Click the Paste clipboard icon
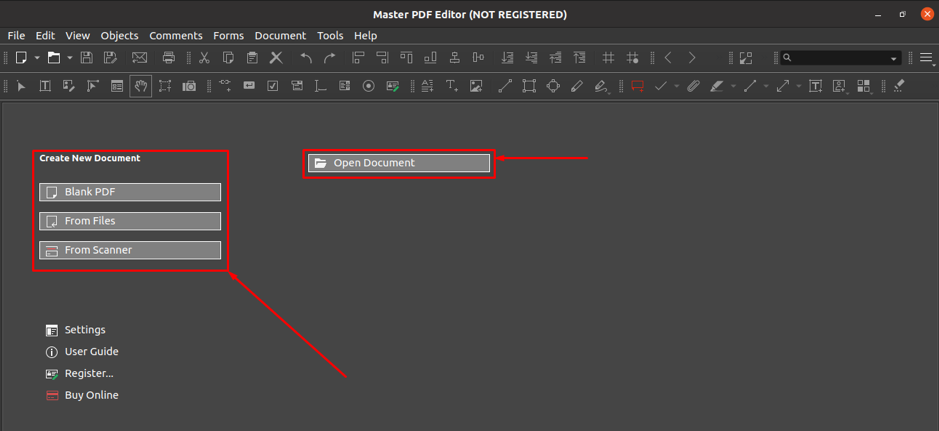 [x=252, y=57]
